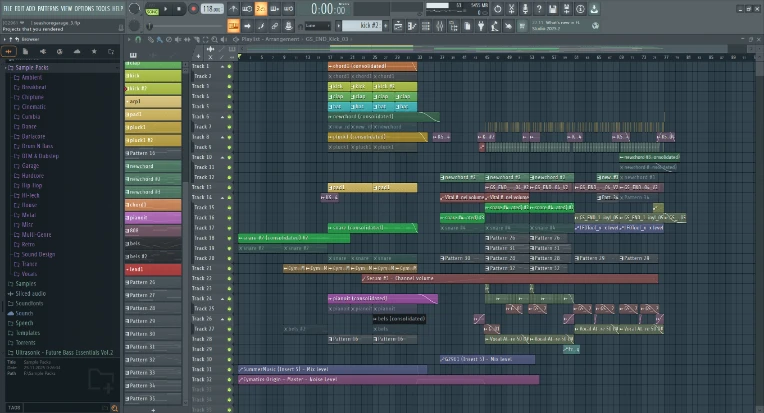Mute Track 10 using its green LED
This screenshot has width=764, height=413.
click(x=229, y=158)
